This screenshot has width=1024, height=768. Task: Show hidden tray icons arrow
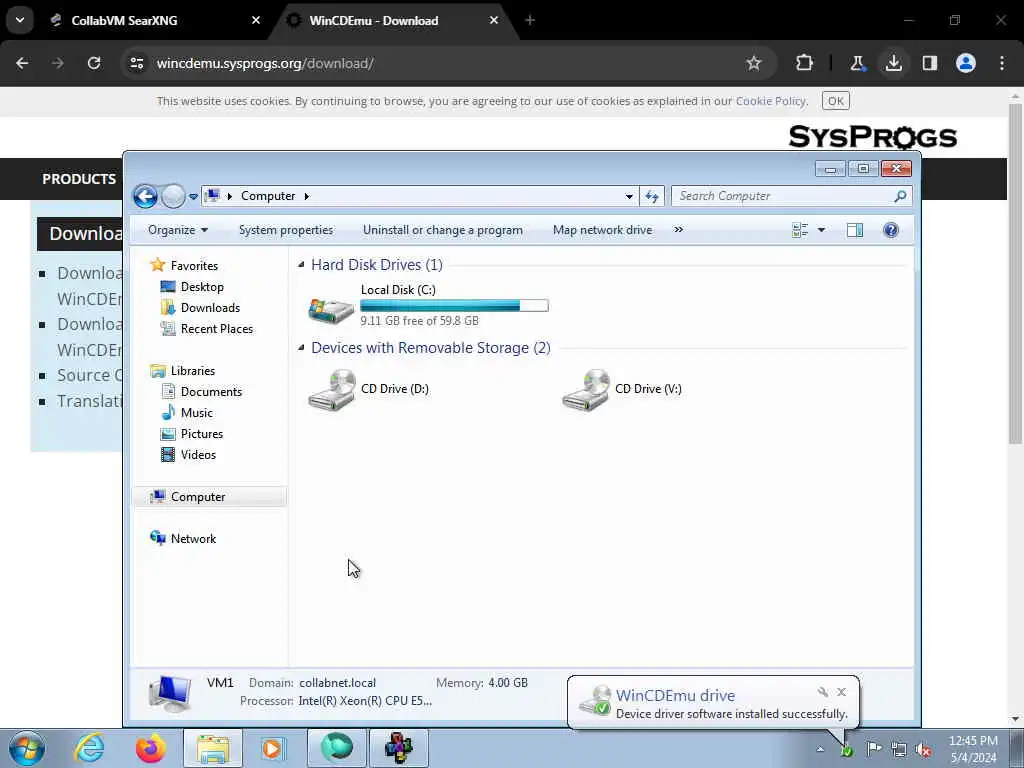click(x=820, y=749)
